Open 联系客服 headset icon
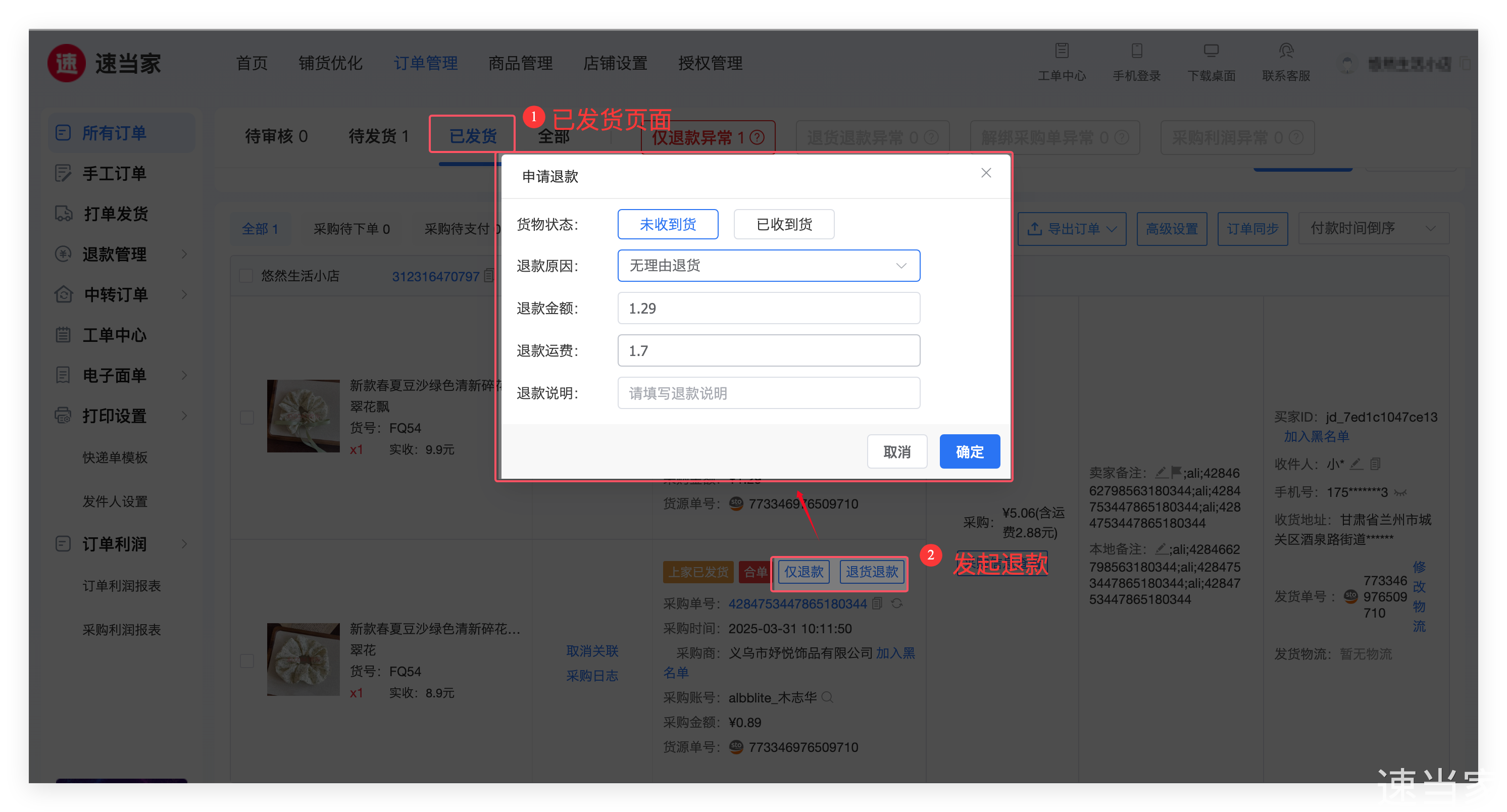Viewport: 1507px width, 812px height. click(x=1285, y=51)
